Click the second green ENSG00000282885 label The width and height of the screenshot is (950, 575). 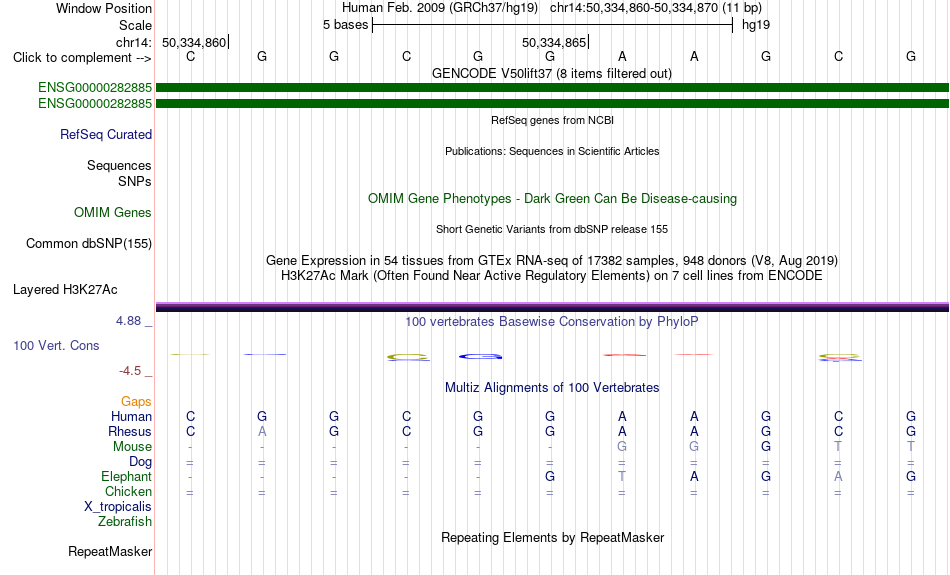(95, 104)
